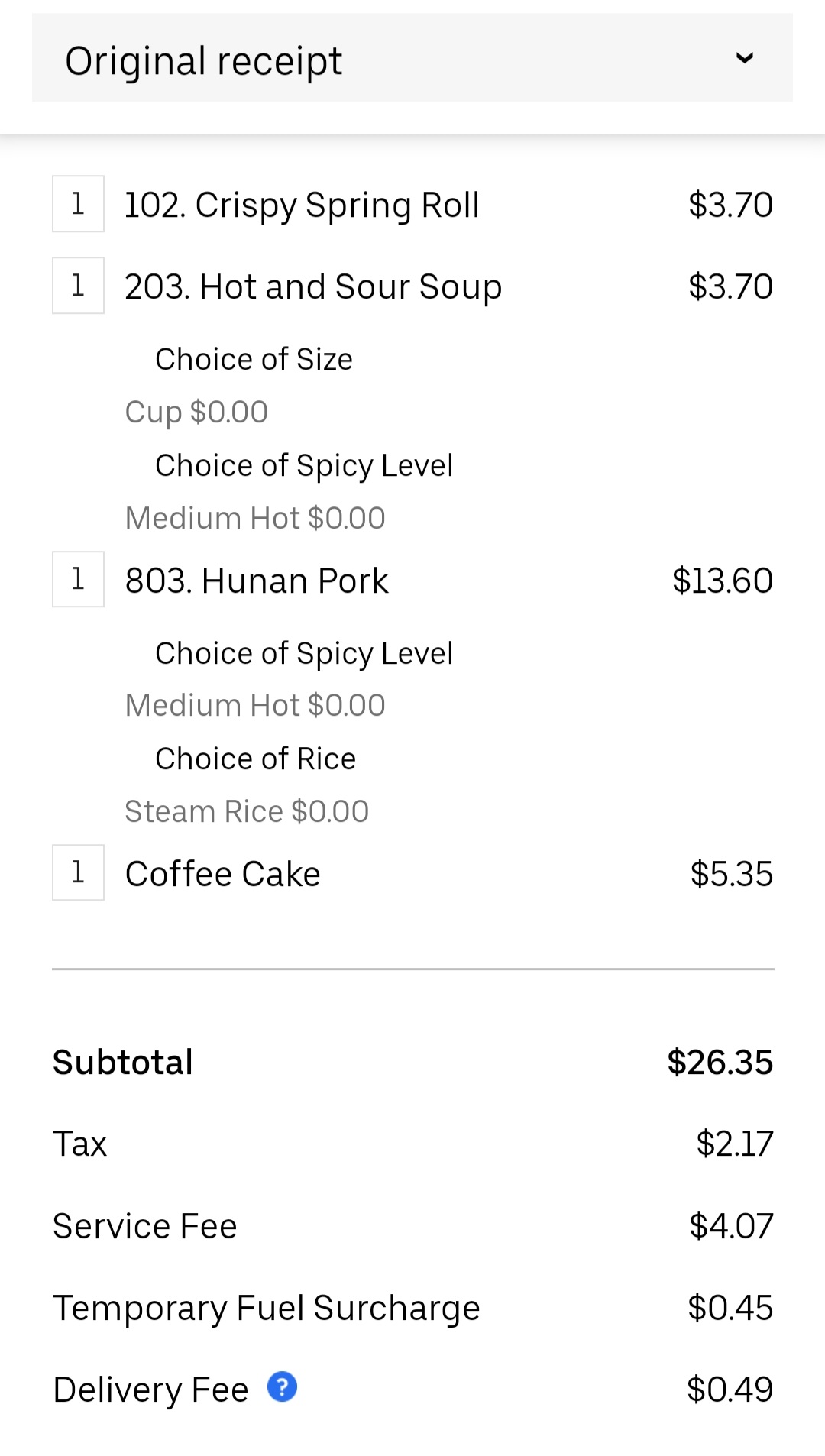Expand the Original receipt dropdown chevron
Image resolution: width=825 pixels, height=1456 pixels.
click(744, 58)
